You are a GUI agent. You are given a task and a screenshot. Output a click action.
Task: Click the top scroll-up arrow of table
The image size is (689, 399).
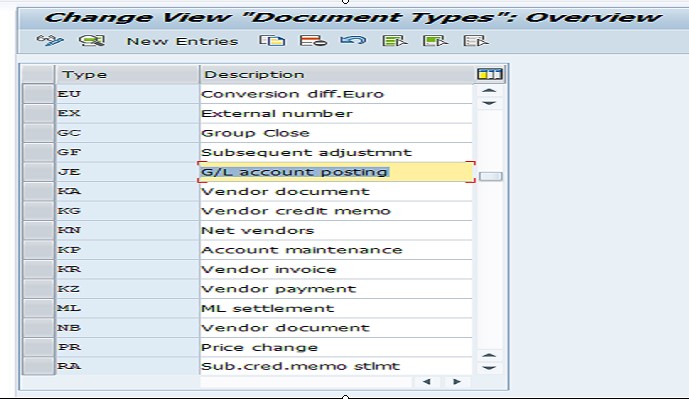tap(489, 91)
